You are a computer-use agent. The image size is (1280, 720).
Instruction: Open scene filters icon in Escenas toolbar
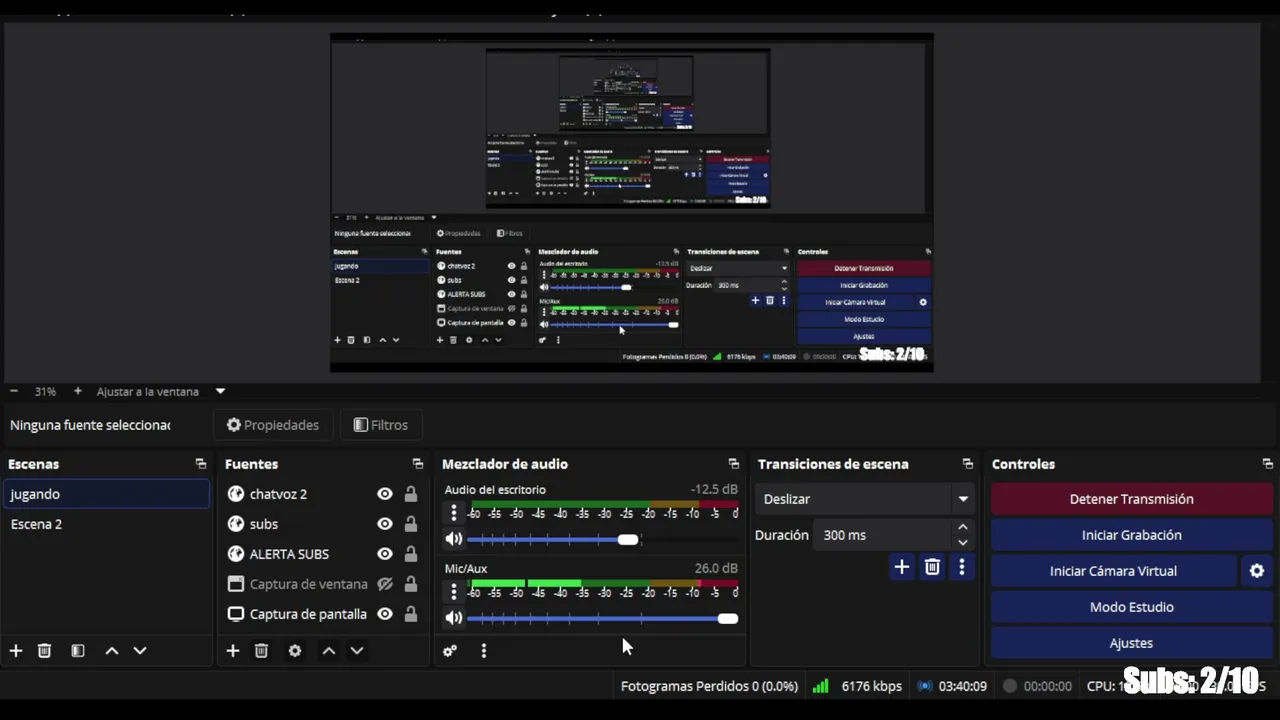(78, 651)
